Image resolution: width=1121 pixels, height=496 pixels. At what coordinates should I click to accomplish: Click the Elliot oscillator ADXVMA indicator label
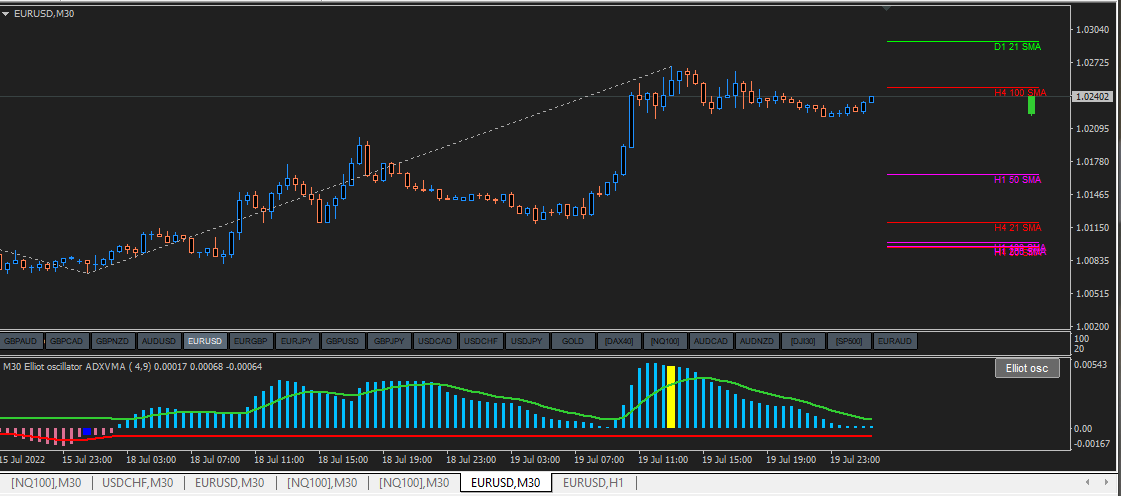coord(133,367)
